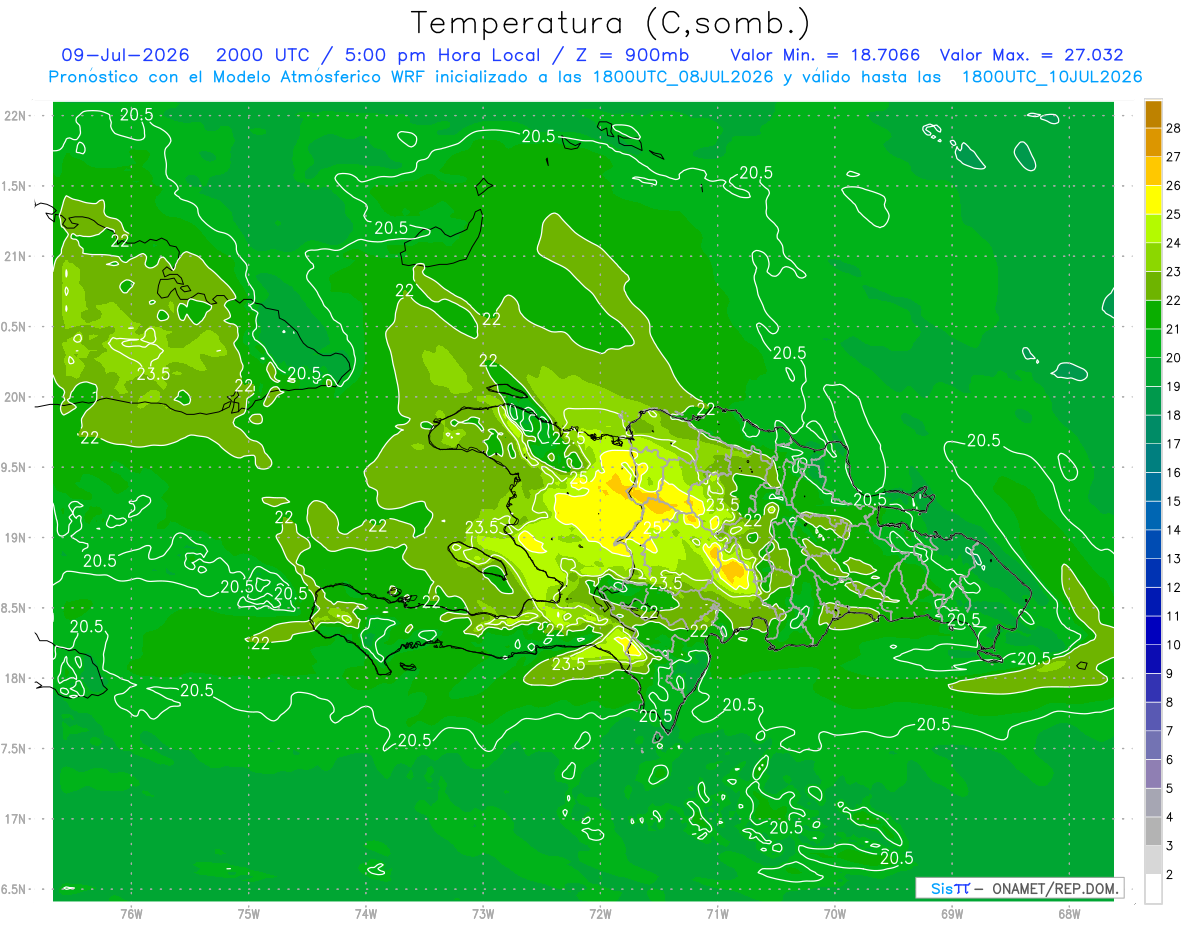Click the 'Valor Max. = 27.032' readout
Image resolution: width=1200 pixels, height=927 pixels.
click(1033, 55)
